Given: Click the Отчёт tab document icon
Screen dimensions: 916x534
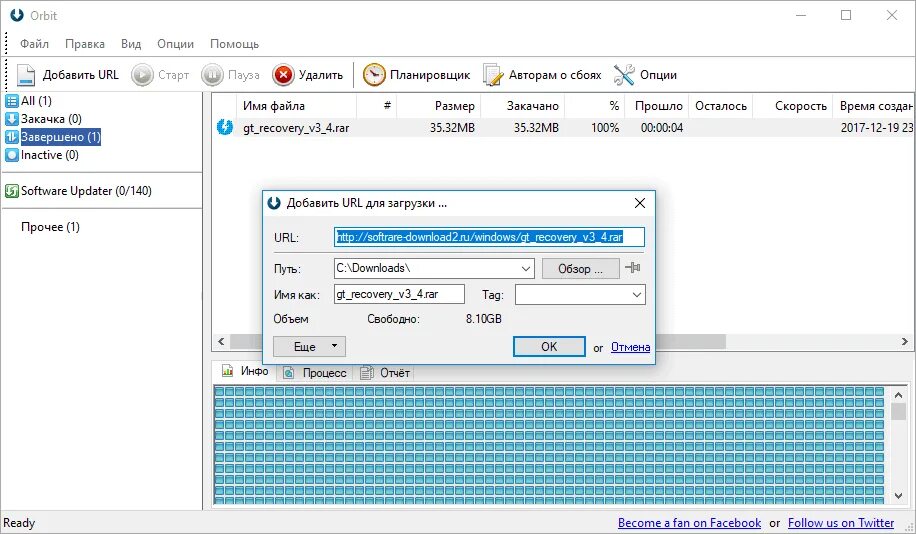Looking at the screenshot, I should (366, 372).
